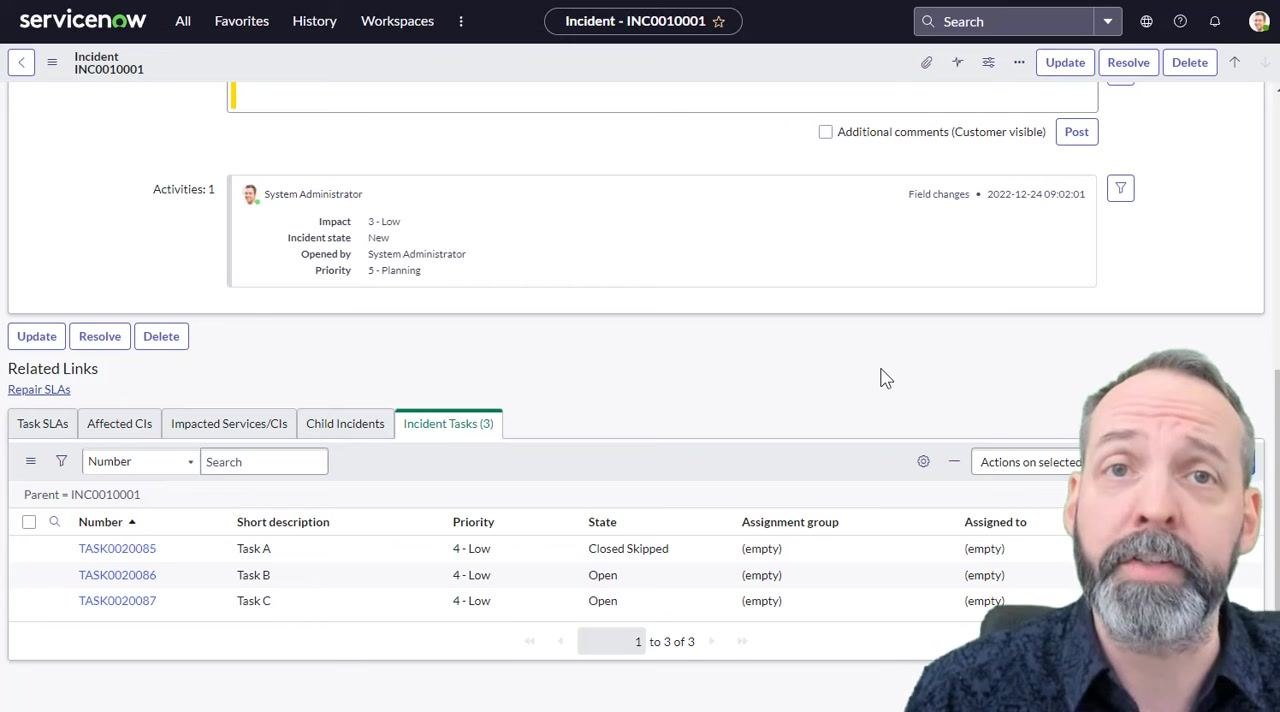The width and height of the screenshot is (1280, 712).
Task: Click the page number field showing 1
Action: [611, 641]
